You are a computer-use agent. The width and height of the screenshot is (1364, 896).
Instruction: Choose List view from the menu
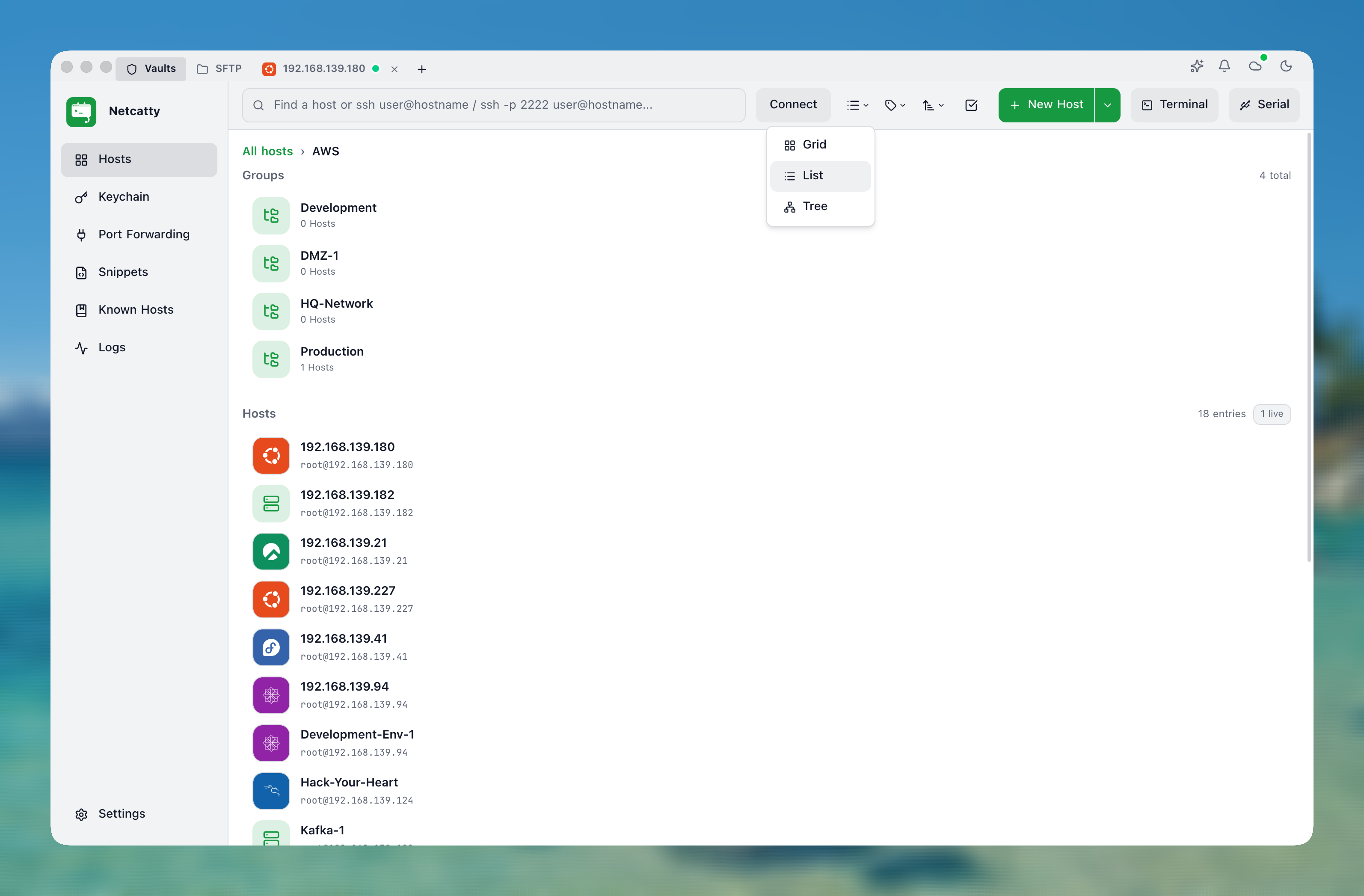click(820, 175)
